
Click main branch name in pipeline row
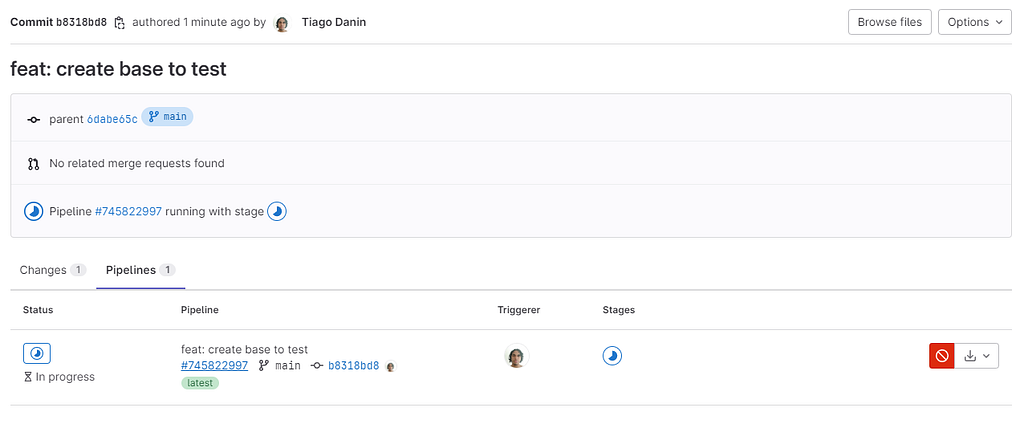288,366
